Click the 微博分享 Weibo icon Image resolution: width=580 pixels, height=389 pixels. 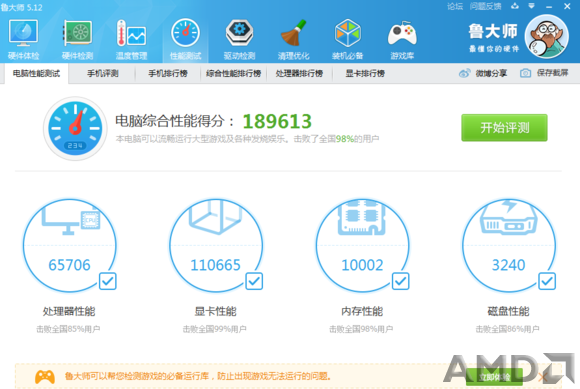[x=465, y=73]
